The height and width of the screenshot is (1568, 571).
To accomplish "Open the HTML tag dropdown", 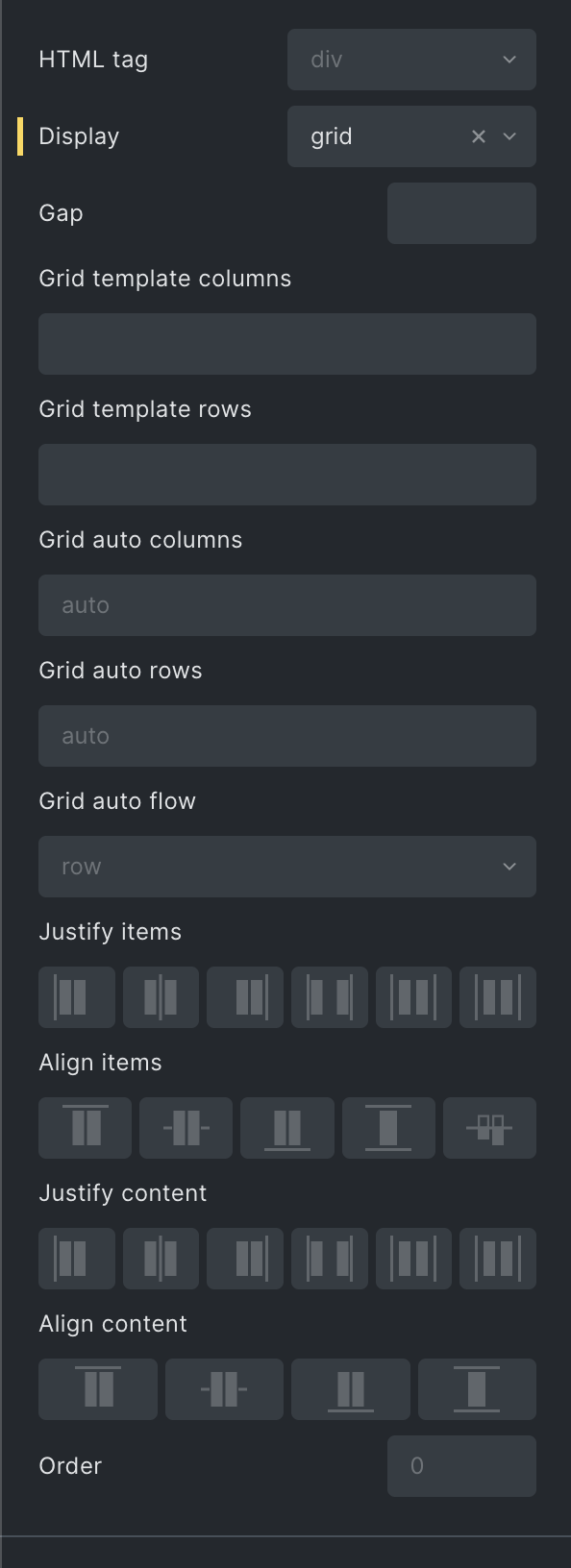I will (411, 60).
